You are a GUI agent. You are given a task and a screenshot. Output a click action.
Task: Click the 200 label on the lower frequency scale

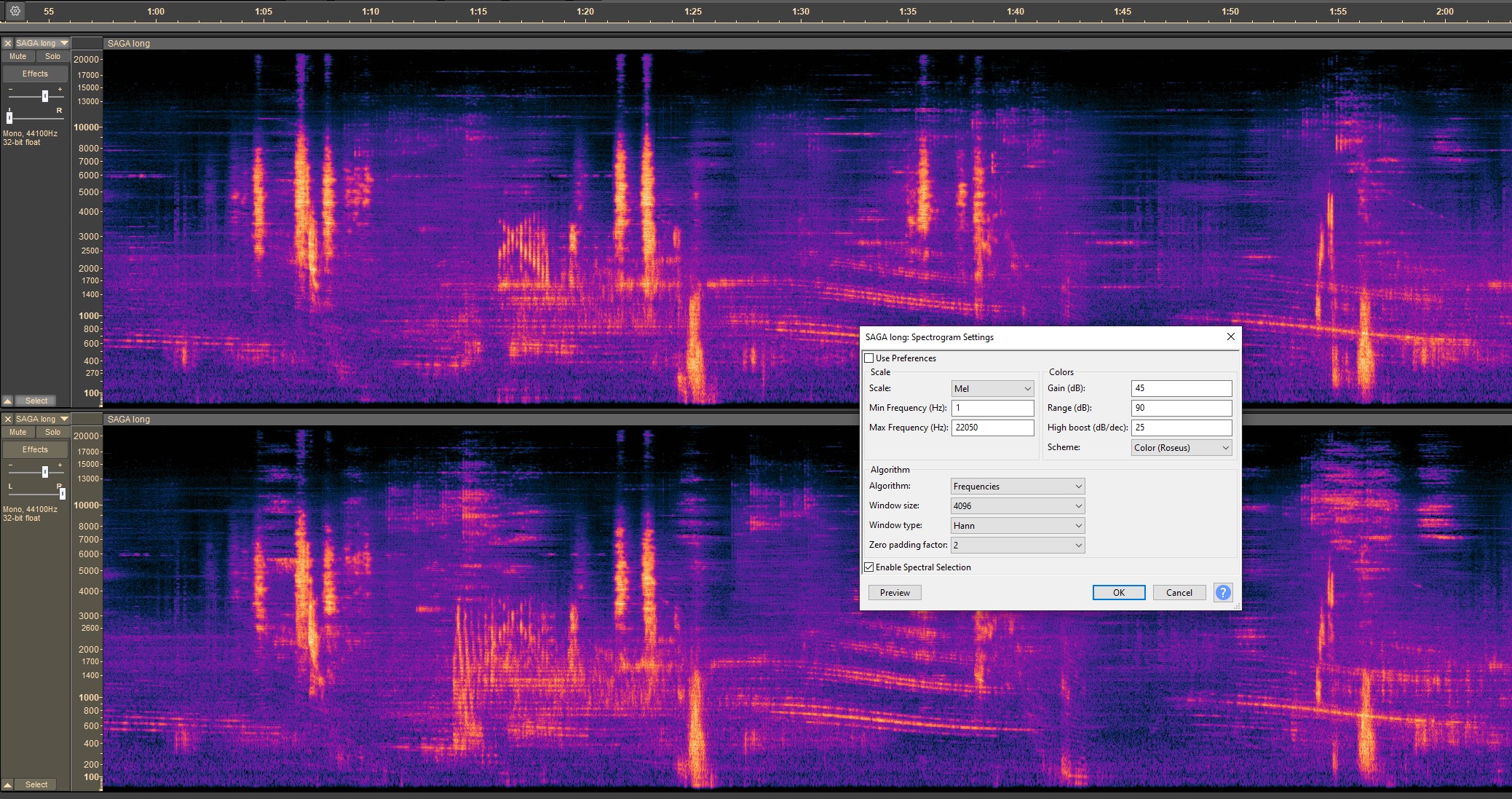point(91,764)
